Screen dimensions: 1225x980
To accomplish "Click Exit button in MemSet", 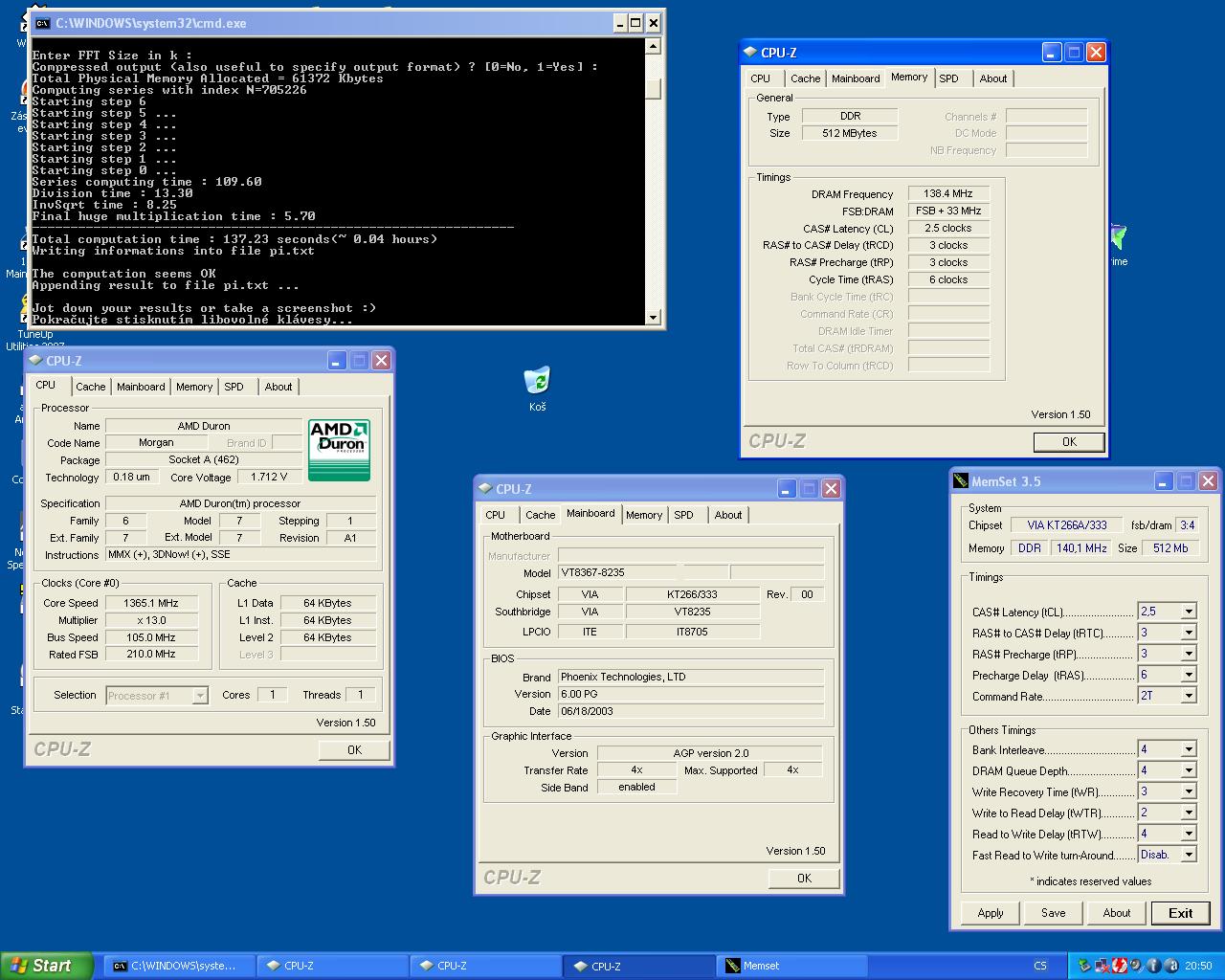I will pyautogui.click(x=1181, y=913).
